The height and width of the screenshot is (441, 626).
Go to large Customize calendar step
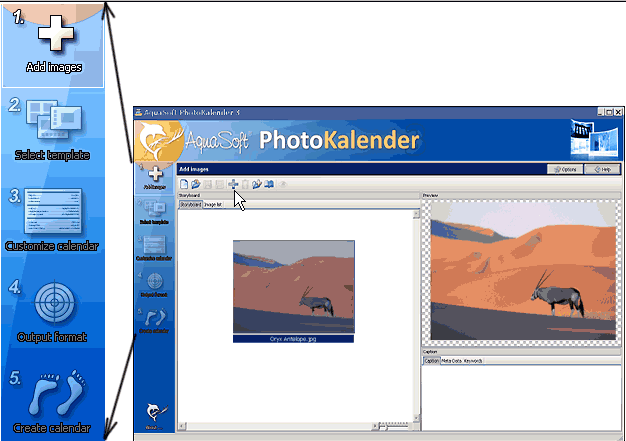[52, 214]
